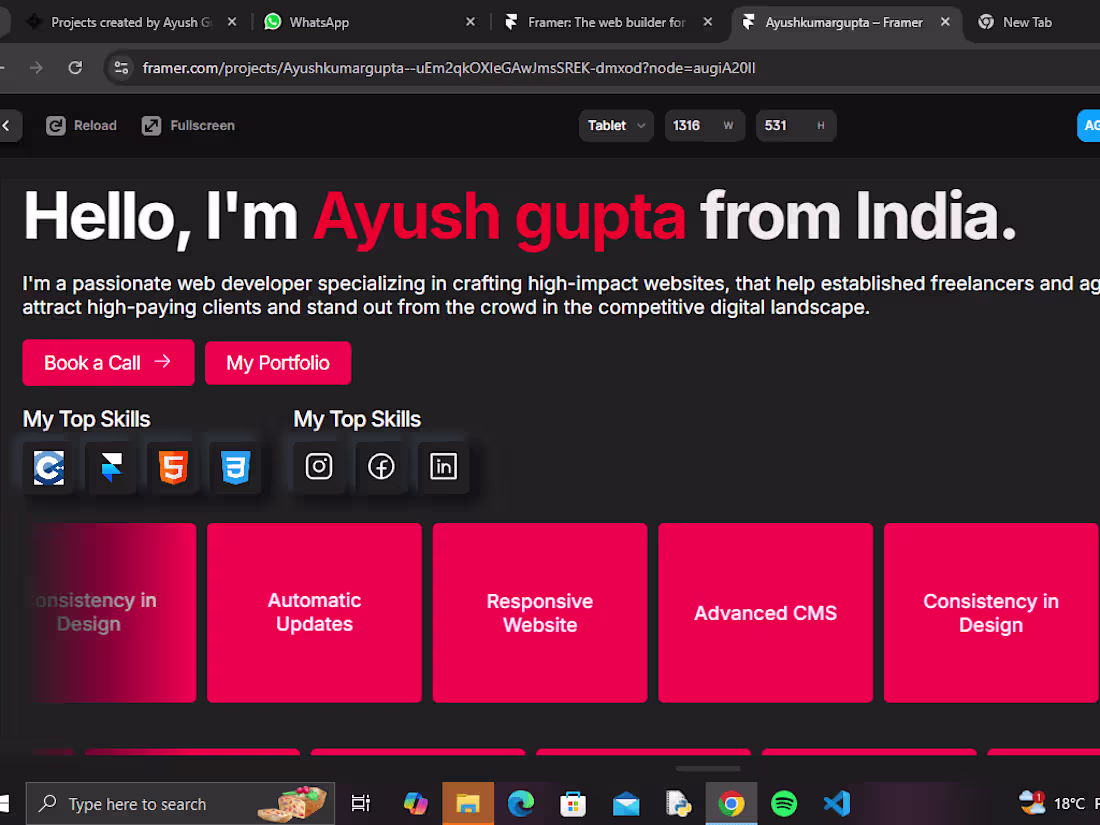Open the LinkedIn social icon

coord(443,467)
